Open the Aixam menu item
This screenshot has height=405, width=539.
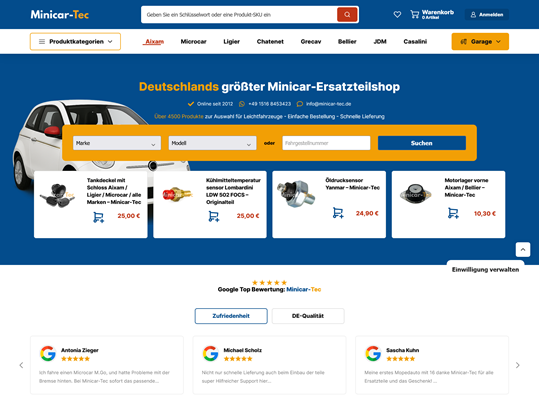tap(154, 42)
